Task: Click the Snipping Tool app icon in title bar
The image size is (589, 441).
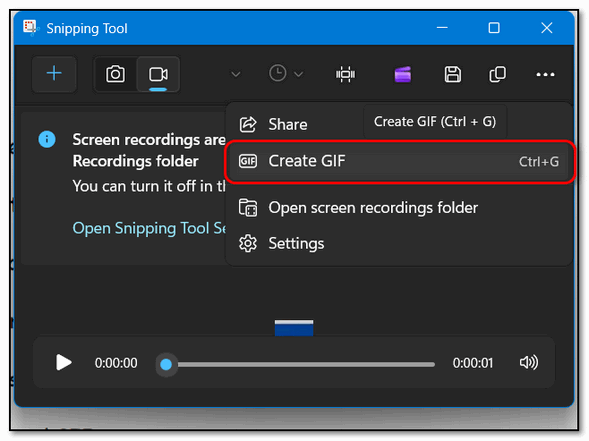Action: pyautogui.click(x=31, y=28)
